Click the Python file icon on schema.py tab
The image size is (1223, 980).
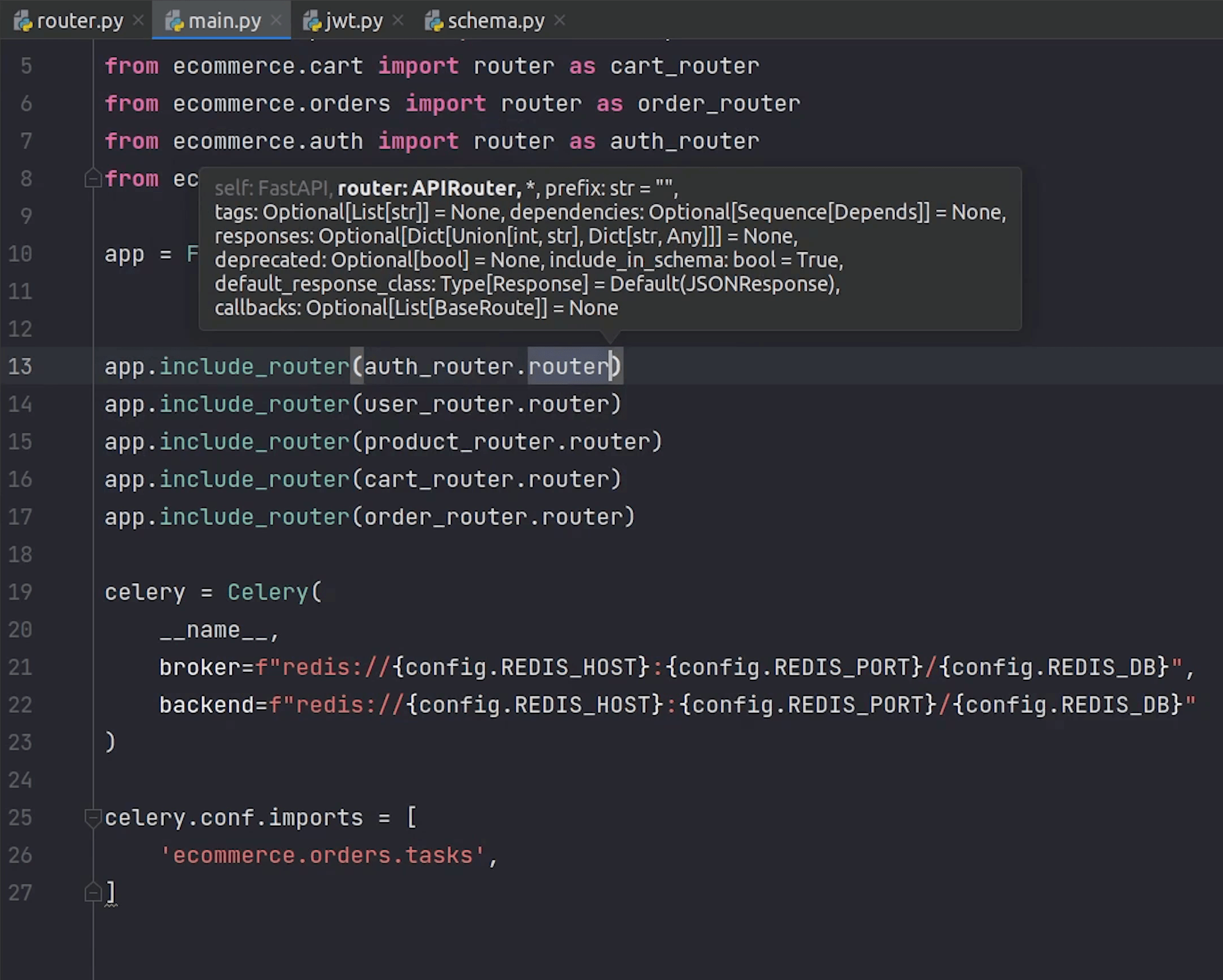(x=434, y=22)
